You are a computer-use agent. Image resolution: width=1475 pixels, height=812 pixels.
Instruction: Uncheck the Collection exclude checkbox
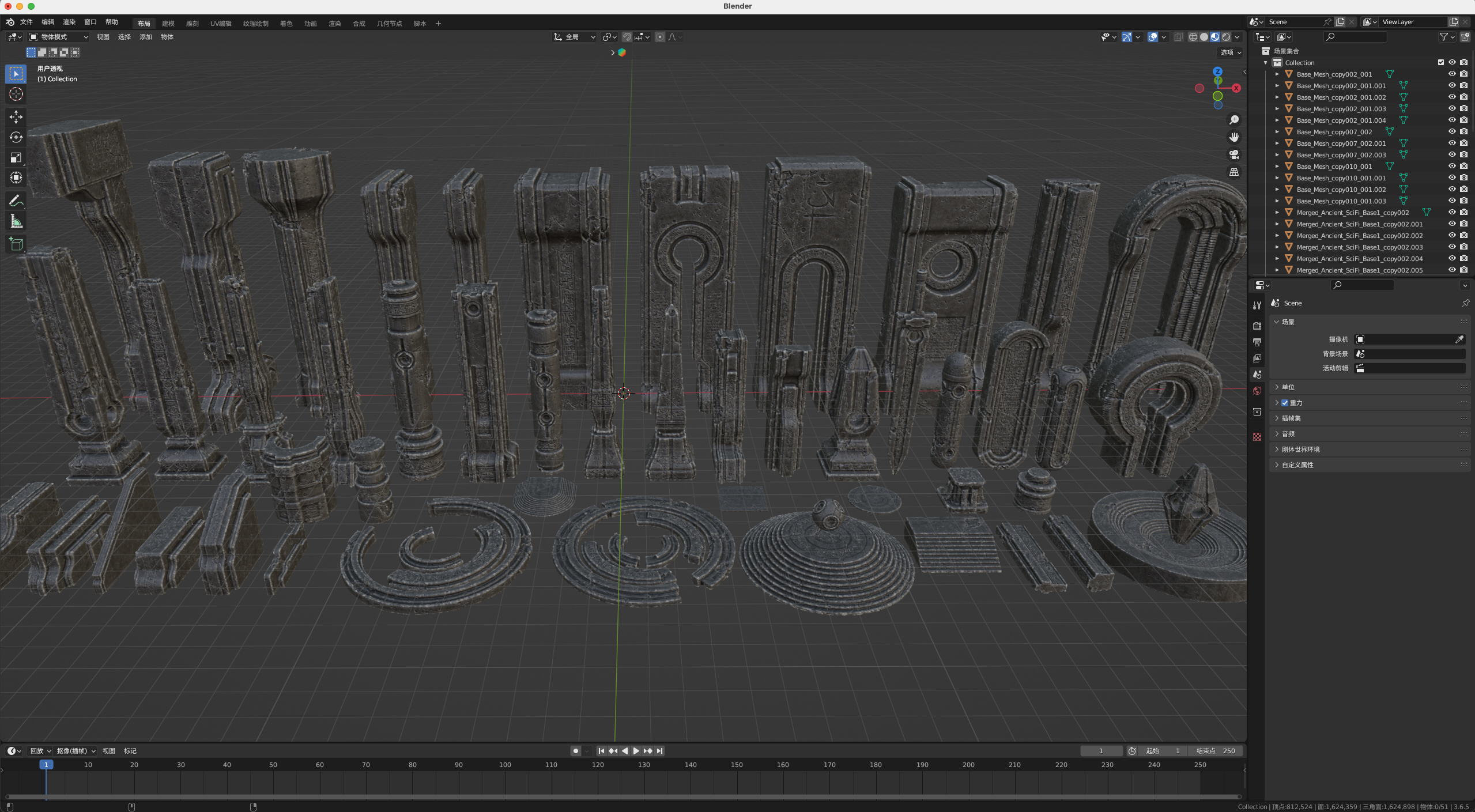click(x=1441, y=62)
